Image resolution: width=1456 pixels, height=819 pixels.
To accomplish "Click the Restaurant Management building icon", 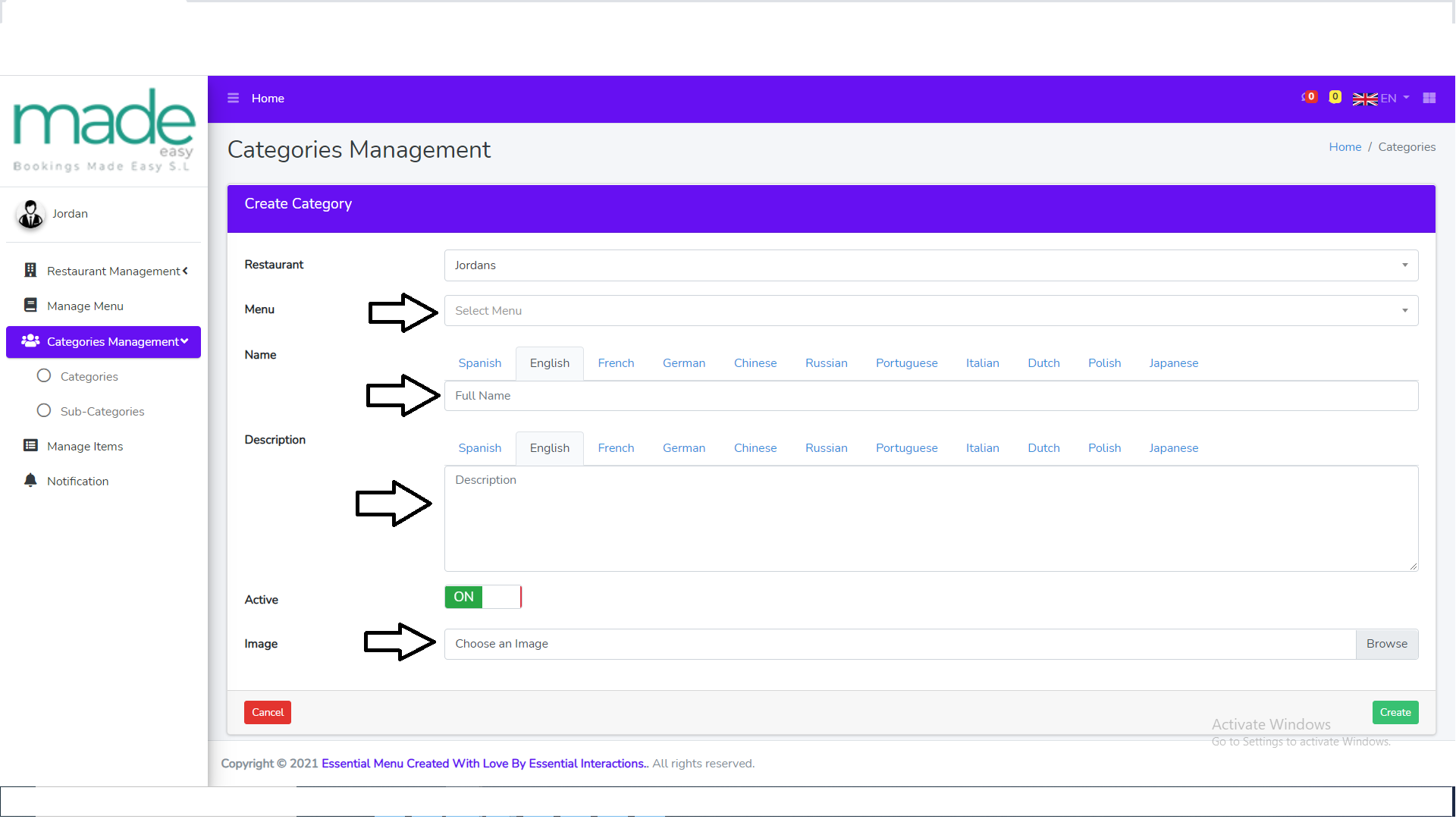I will [x=30, y=271].
